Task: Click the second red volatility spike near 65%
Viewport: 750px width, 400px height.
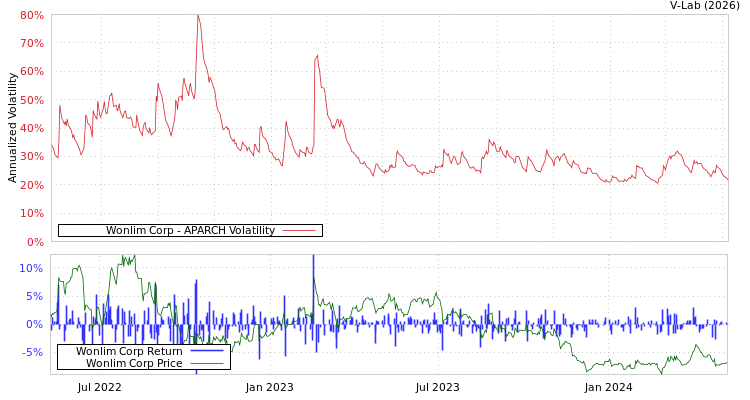Action: (317, 56)
